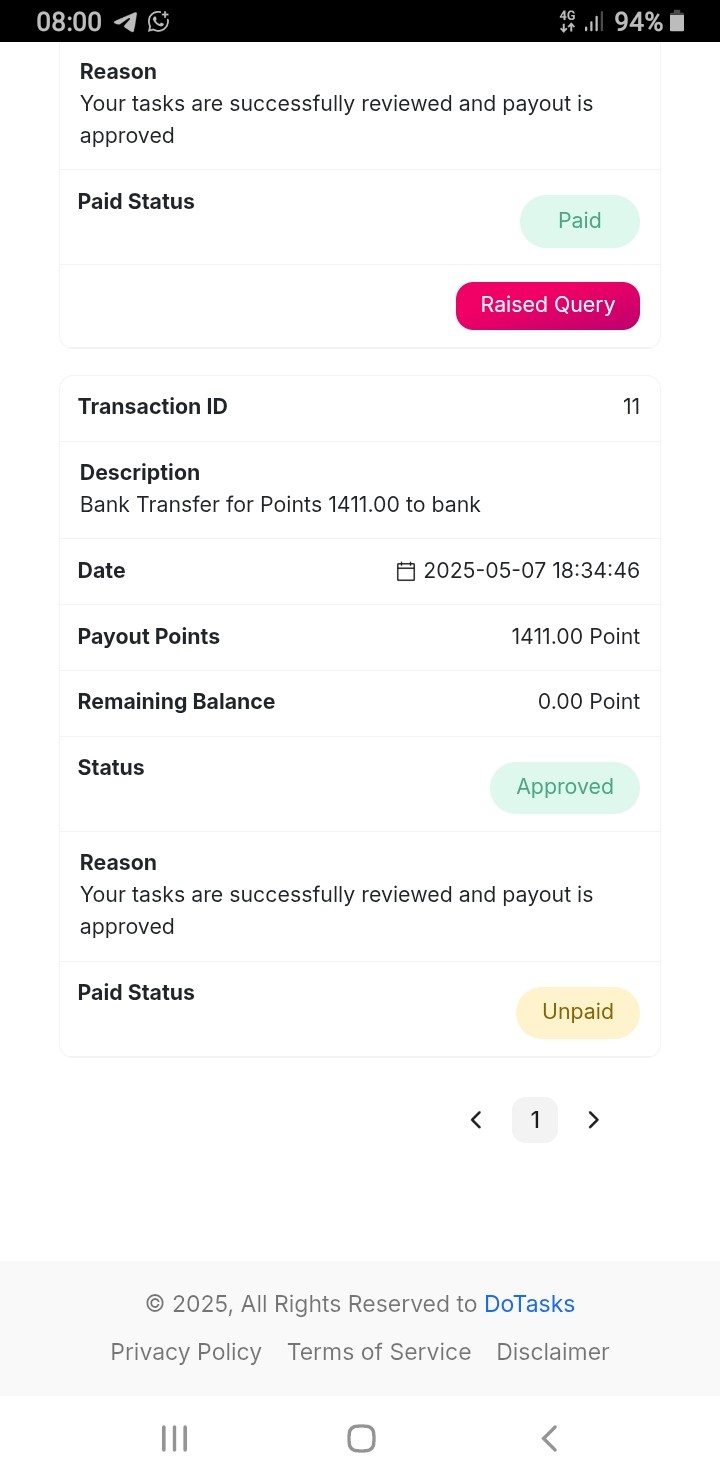Select page 1 in pagination
Screen dimensions: 720x1480
coord(535,1120)
